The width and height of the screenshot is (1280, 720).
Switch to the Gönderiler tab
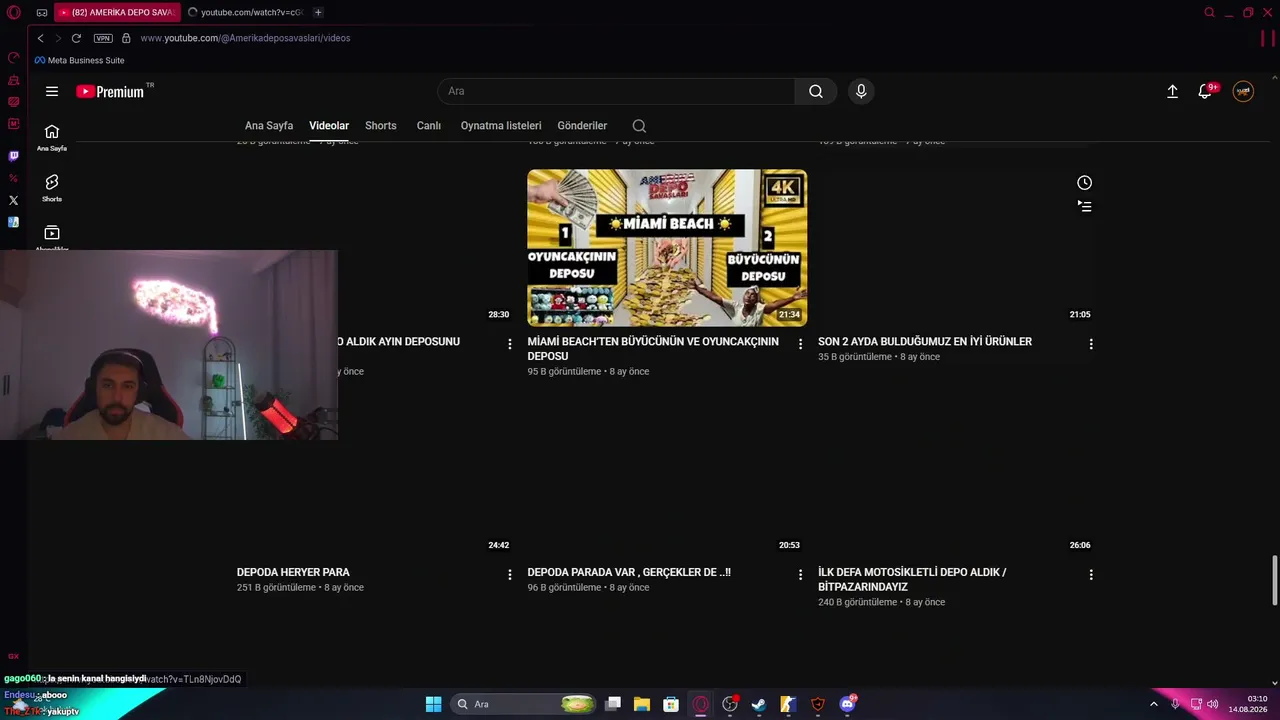[x=582, y=126]
